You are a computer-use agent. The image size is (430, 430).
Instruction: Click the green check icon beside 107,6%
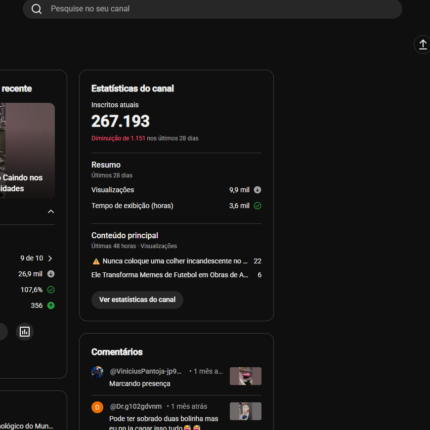pos(51,290)
